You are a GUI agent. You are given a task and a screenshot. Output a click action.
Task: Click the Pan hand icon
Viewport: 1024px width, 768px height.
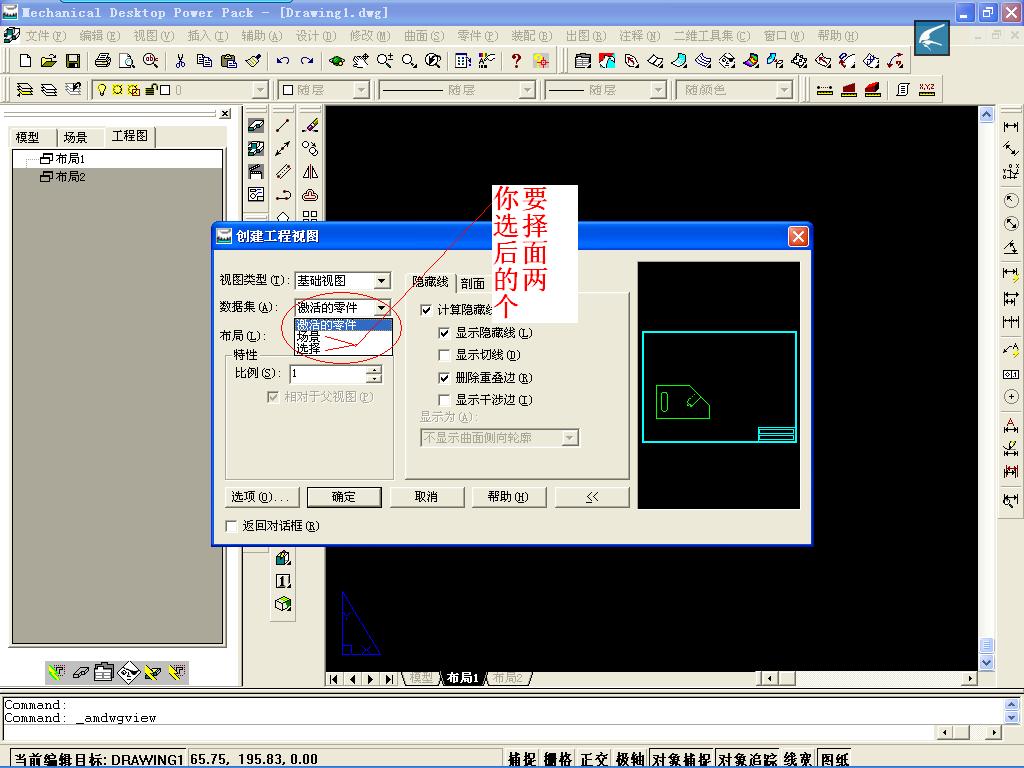click(360, 61)
